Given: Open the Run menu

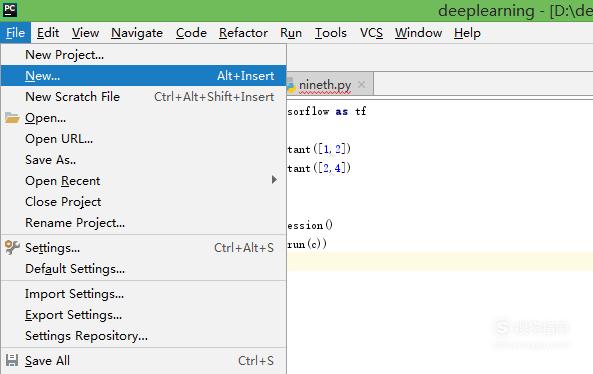Looking at the screenshot, I should click(x=291, y=33).
